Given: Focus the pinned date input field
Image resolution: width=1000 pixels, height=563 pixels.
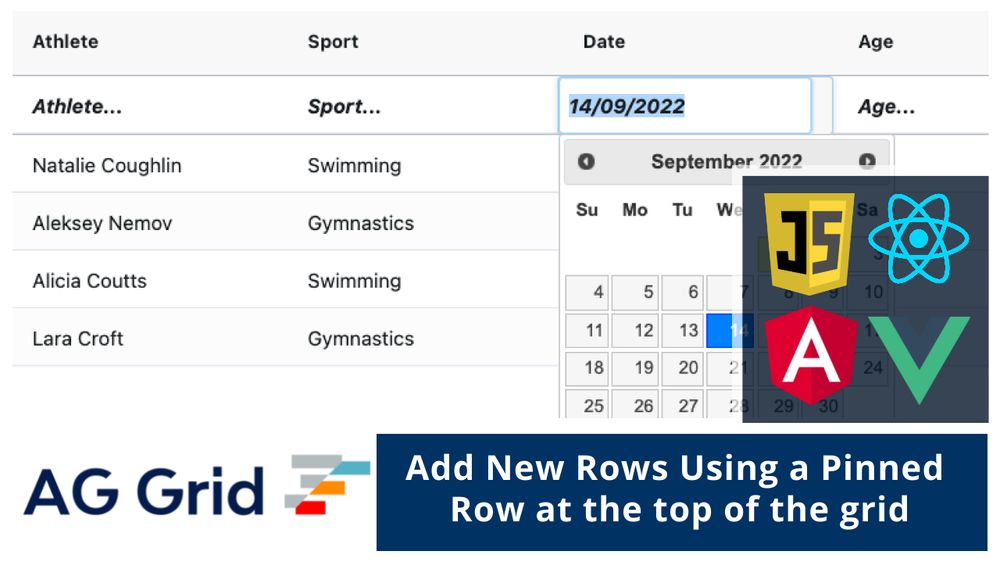Looking at the screenshot, I should pyautogui.click(x=684, y=106).
